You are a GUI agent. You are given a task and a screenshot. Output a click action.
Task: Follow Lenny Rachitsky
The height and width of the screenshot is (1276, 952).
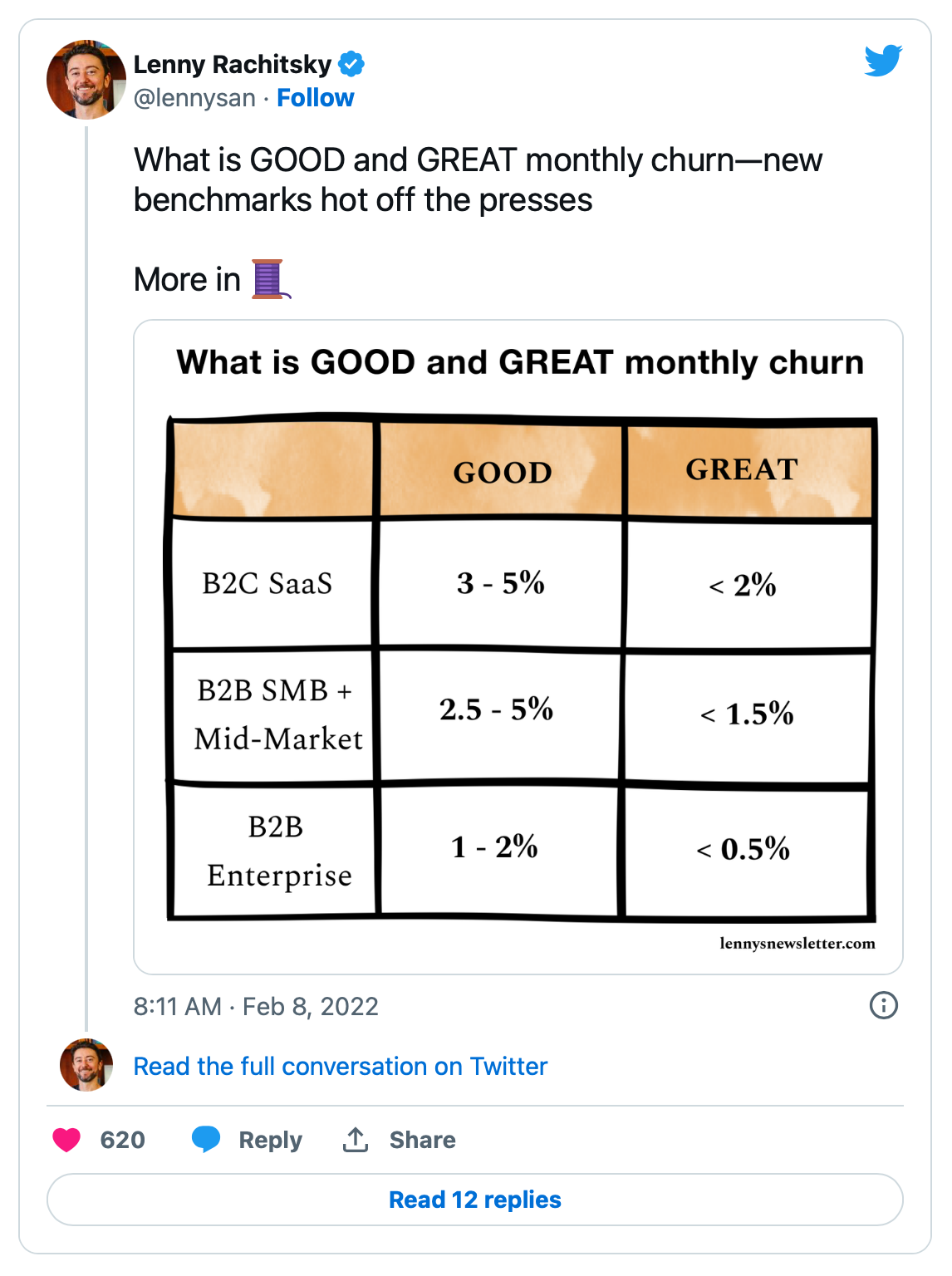[315, 98]
